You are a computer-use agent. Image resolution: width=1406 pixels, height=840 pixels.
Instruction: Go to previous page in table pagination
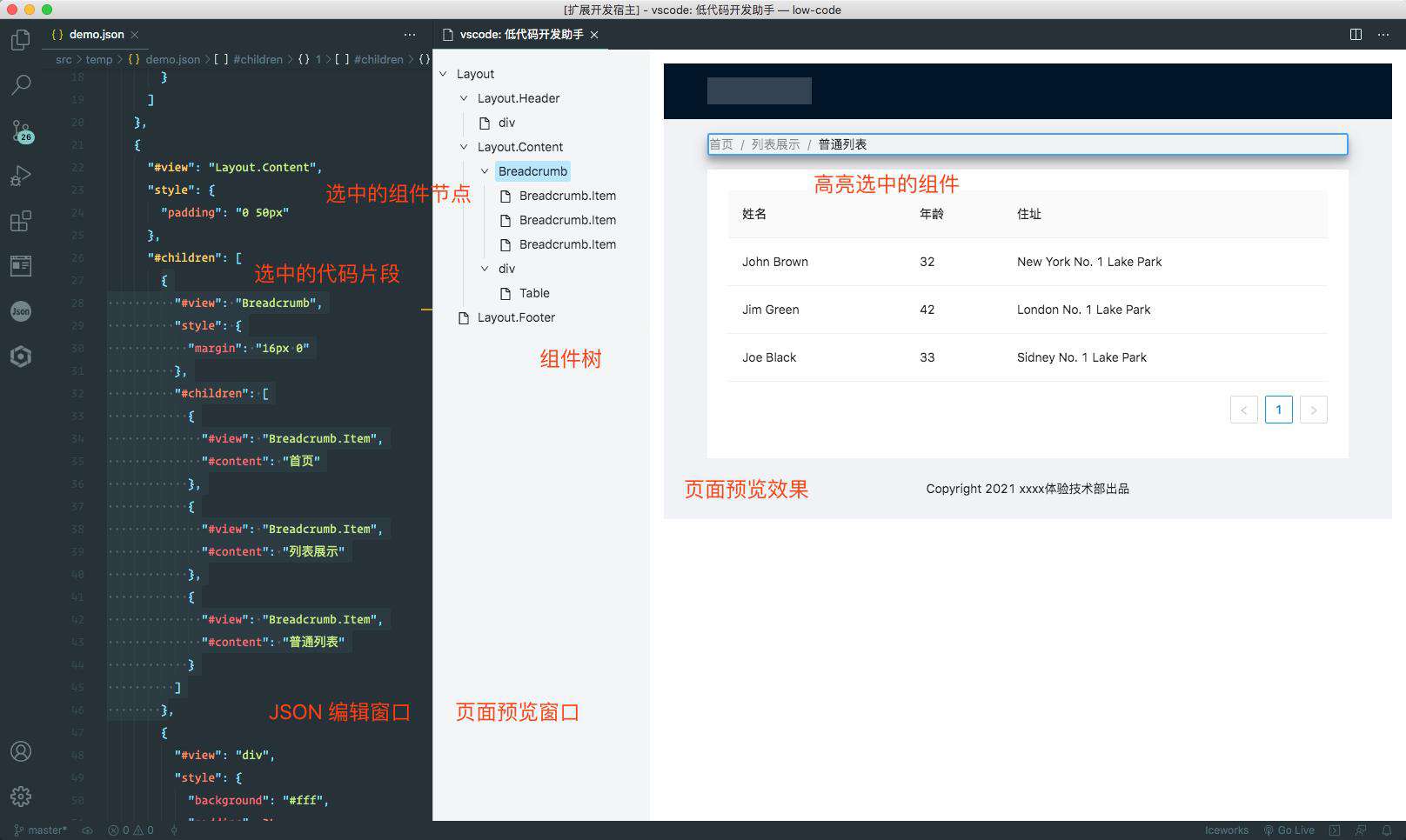point(1244,410)
